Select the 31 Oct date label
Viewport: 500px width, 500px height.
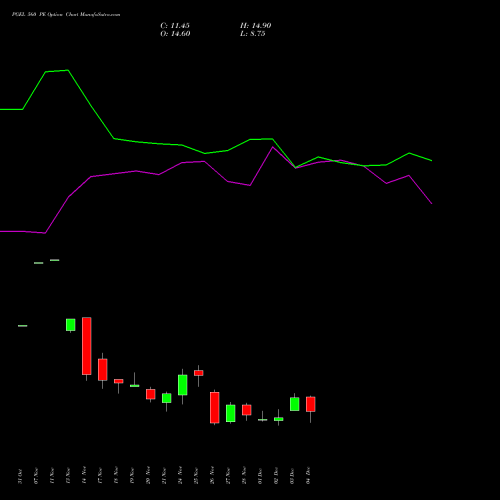(x=20, y=476)
